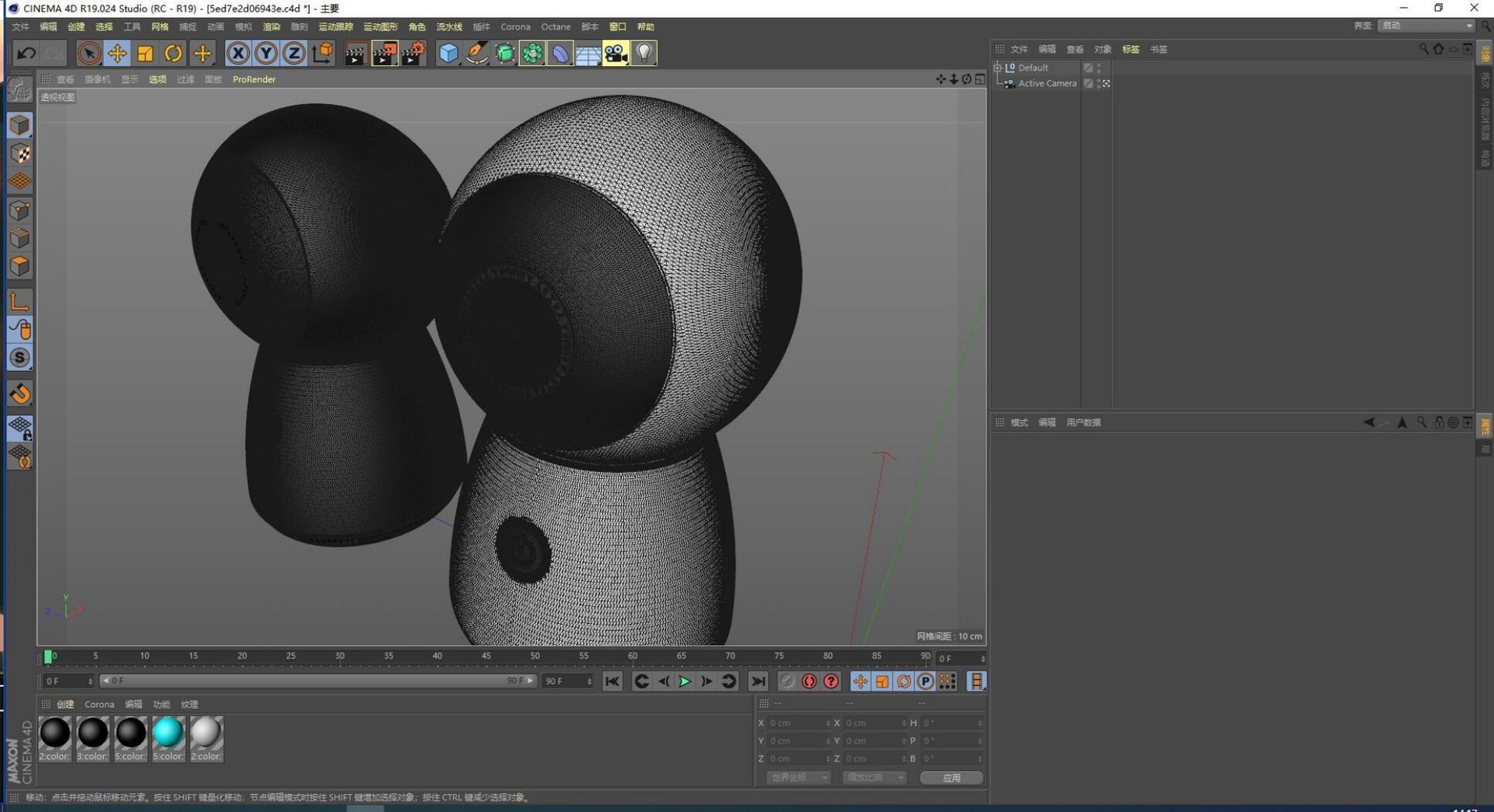Open the ProRender viewport menu
Screen dimensions: 1494x812
point(254,79)
